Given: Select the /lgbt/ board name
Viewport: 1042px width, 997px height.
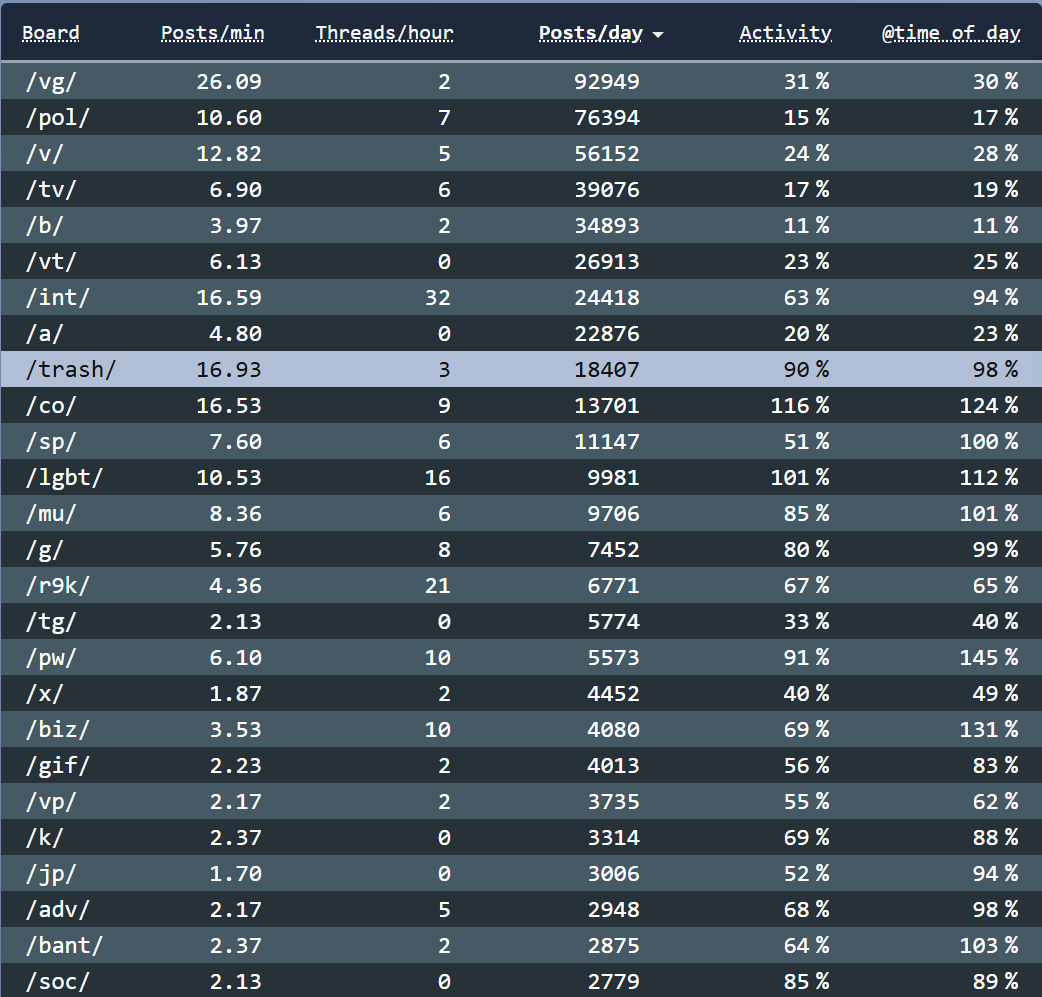Looking at the screenshot, I should click(64, 477).
